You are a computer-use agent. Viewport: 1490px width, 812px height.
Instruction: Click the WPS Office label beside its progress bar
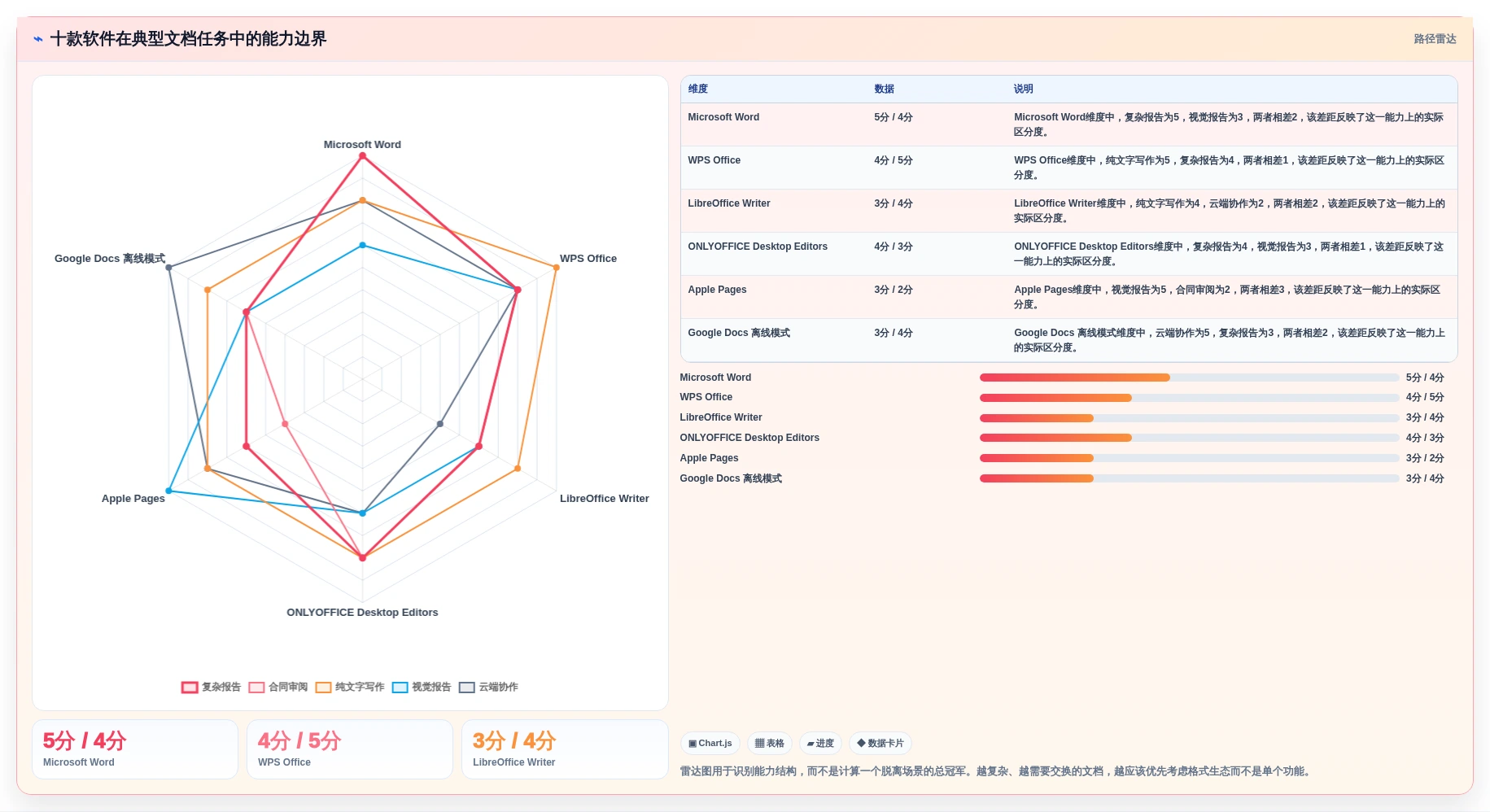(x=706, y=397)
